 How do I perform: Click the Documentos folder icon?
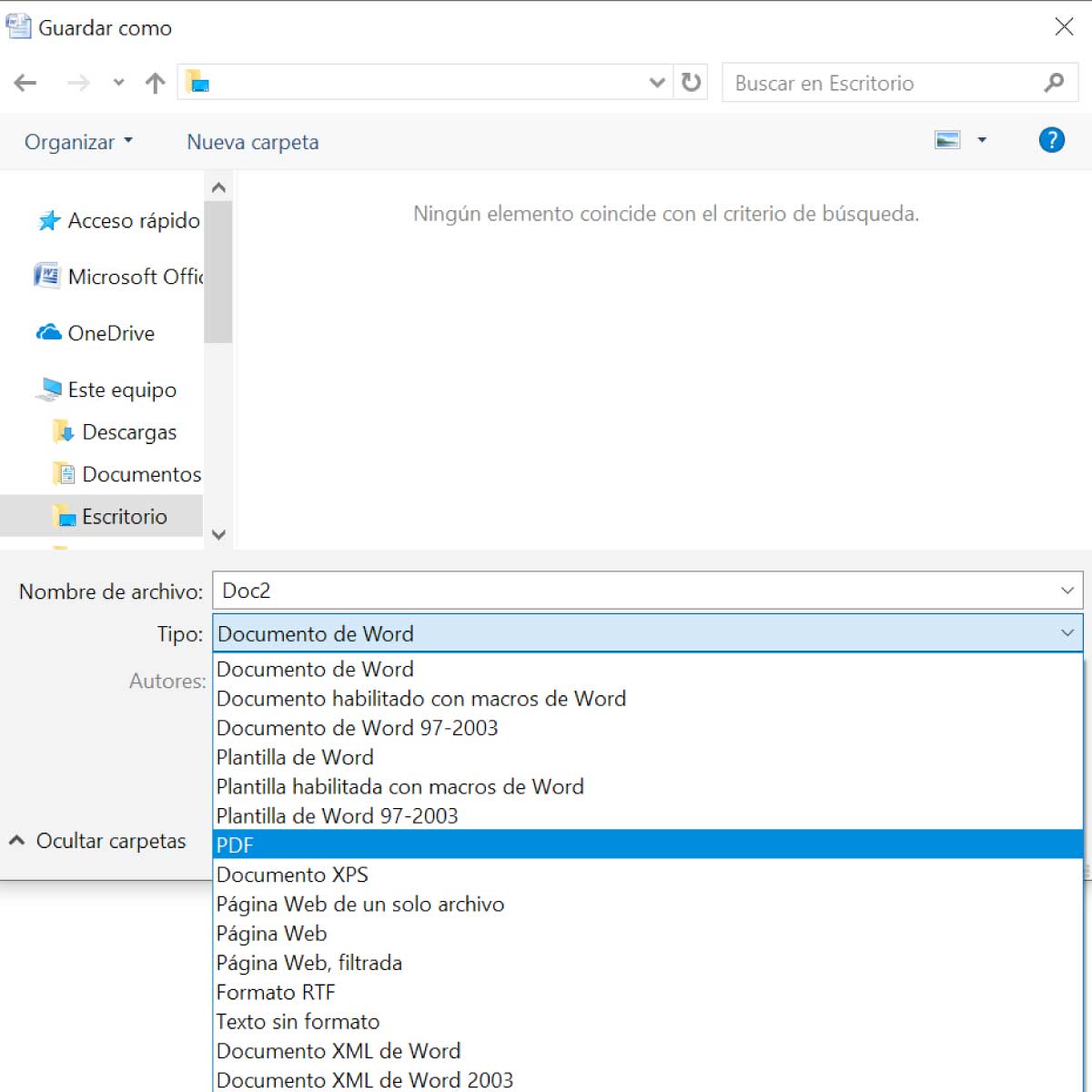coord(64,474)
